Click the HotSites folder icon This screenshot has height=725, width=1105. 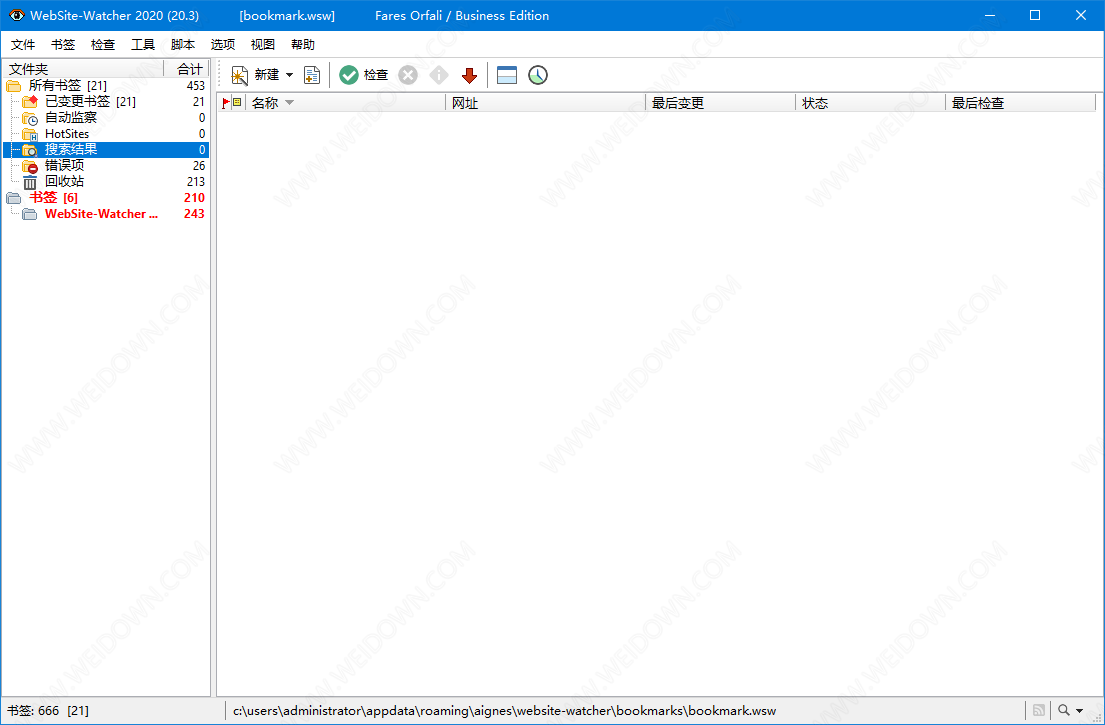click(x=30, y=134)
